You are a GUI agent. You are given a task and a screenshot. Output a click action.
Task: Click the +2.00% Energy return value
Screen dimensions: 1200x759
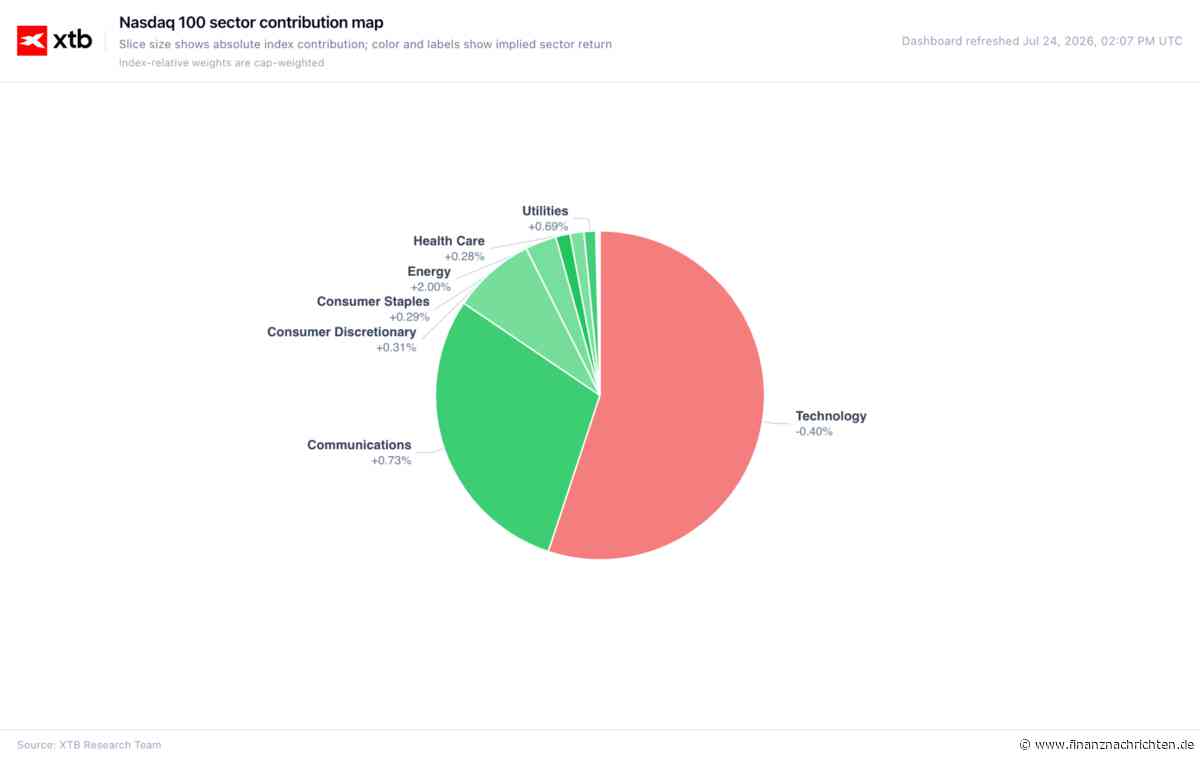click(x=430, y=288)
